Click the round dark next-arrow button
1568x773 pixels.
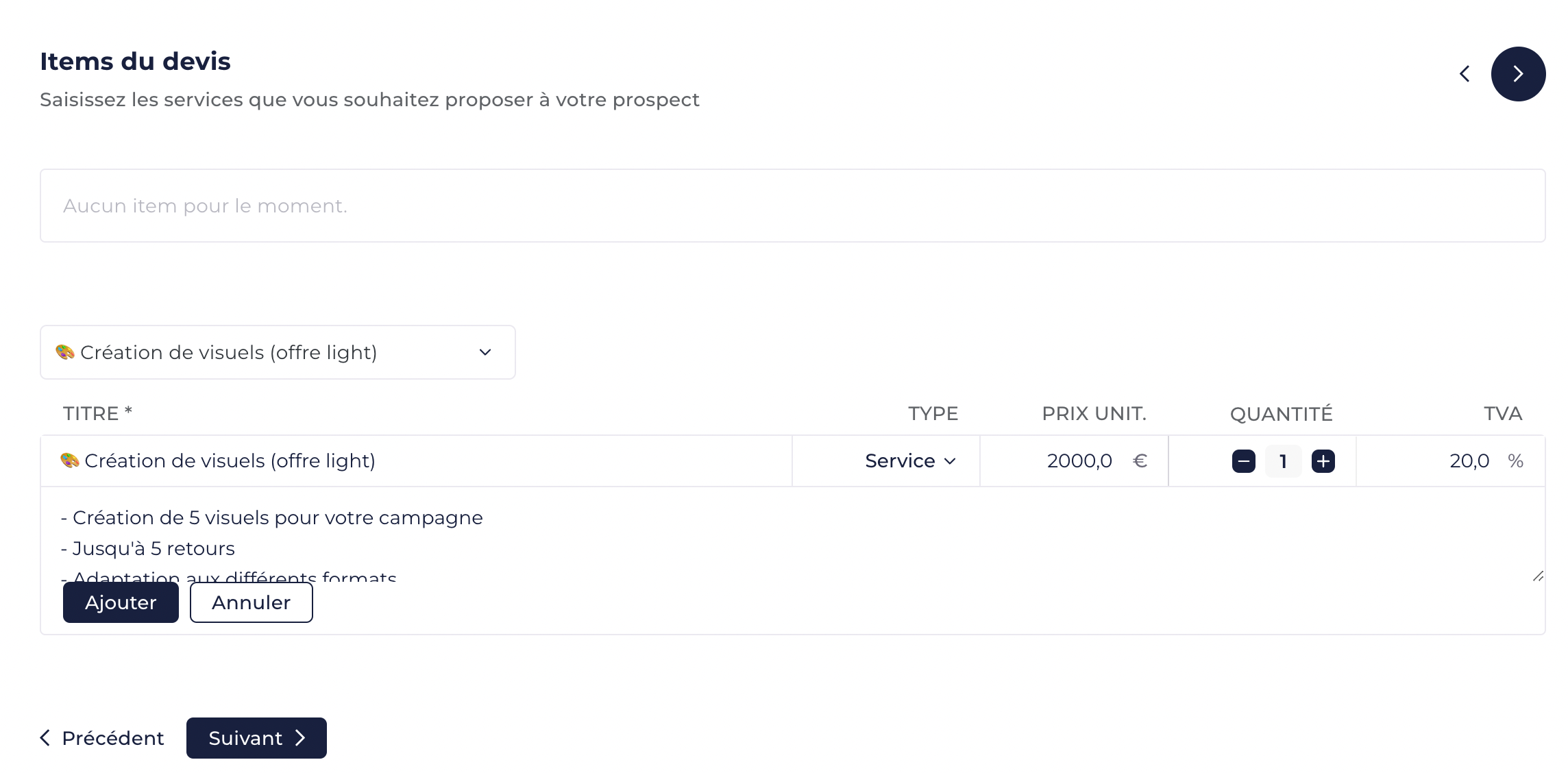click(1518, 74)
